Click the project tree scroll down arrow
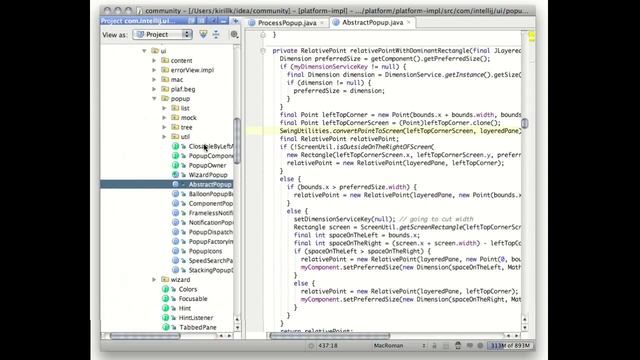Viewport: 640px width, 360px height. pyautogui.click(x=237, y=328)
